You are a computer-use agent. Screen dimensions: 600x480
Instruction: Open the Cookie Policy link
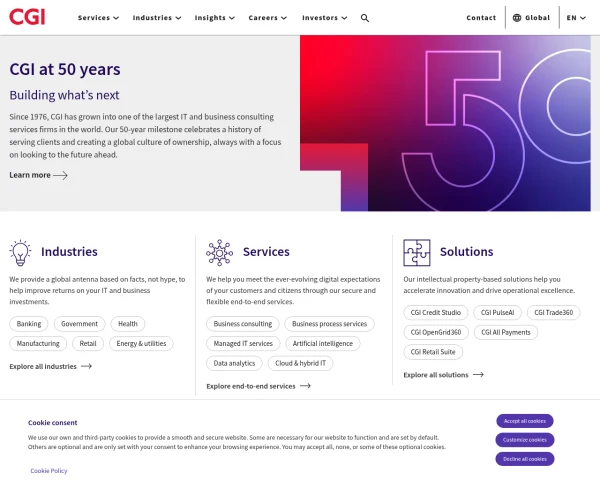coord(49,470)
